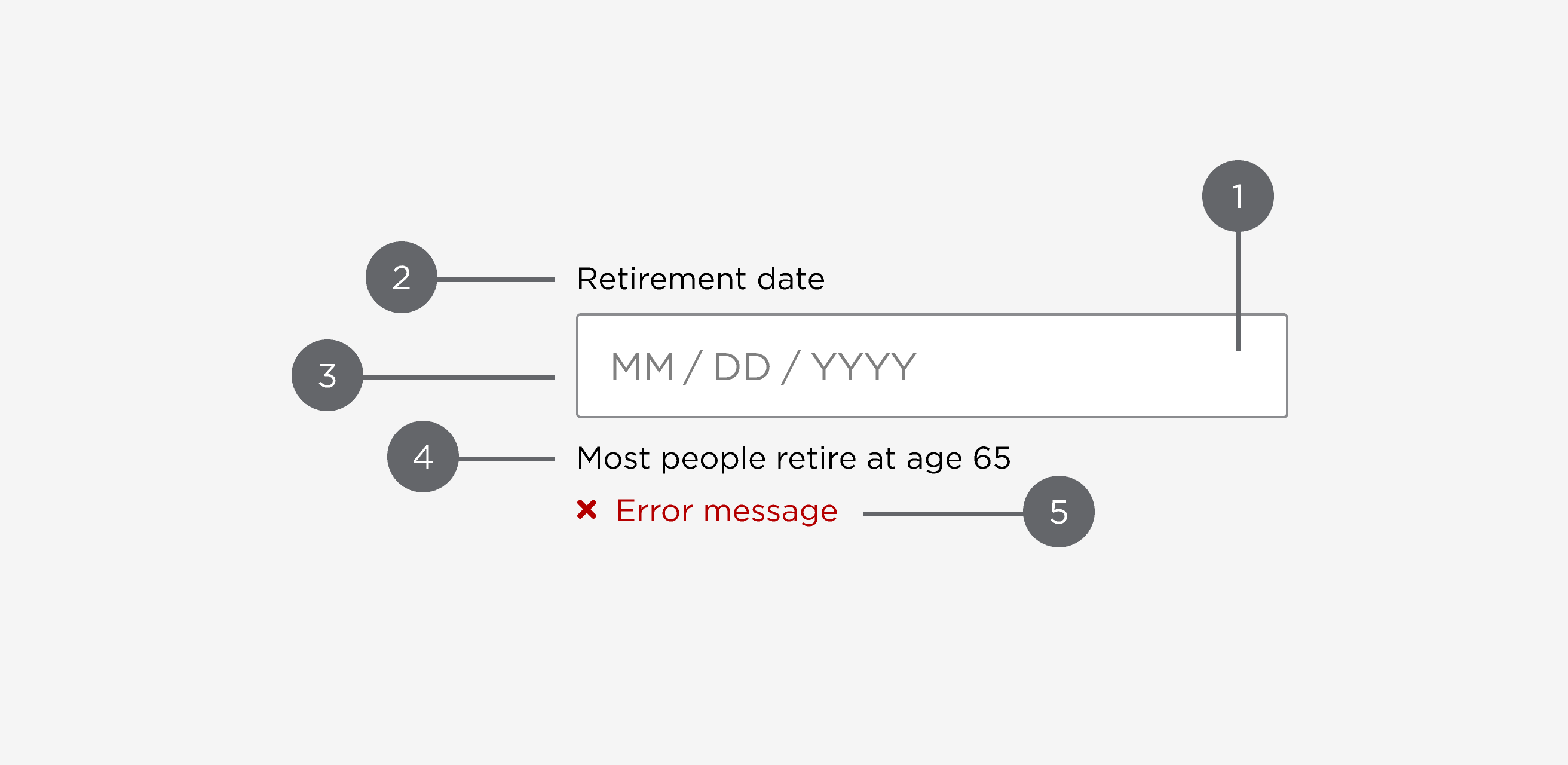Click annotation marker number 3
The height and width of the screenshot is (765, 1568).
coord(327,375)
